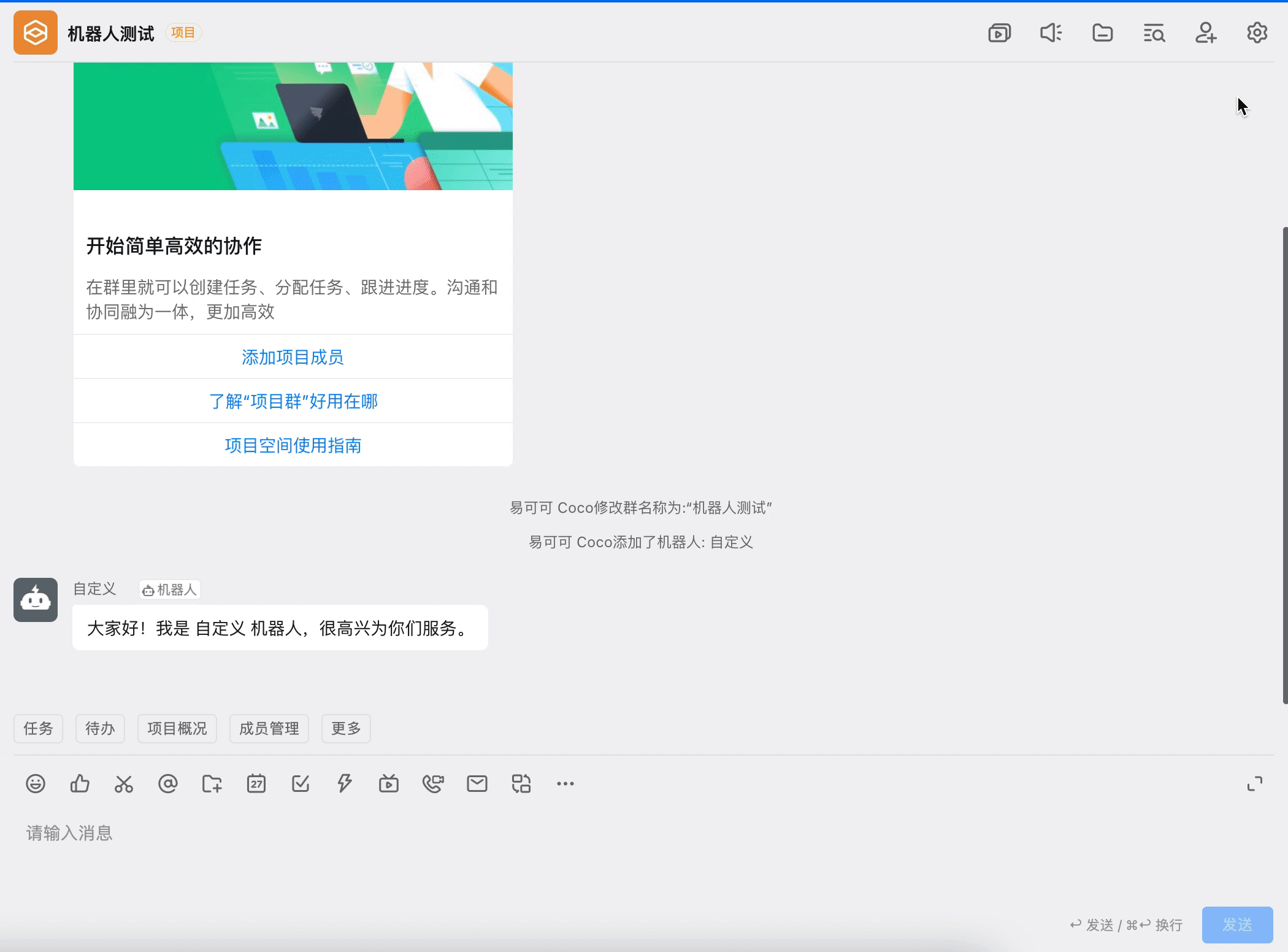1288x952 pixels.
Task: Switch to the 任务 quick tab
Action: tap(38, 729)
